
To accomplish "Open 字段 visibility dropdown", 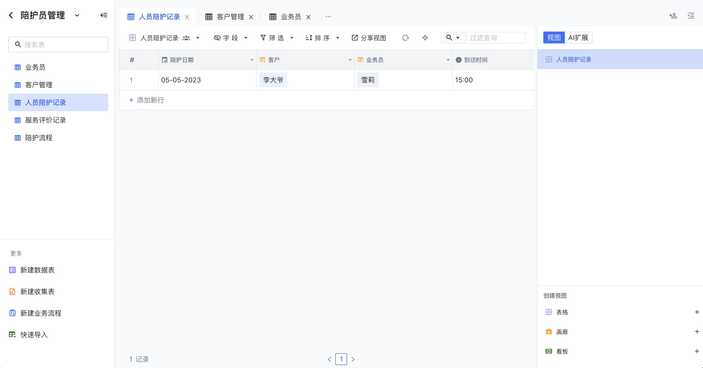I will click(230, 38).
